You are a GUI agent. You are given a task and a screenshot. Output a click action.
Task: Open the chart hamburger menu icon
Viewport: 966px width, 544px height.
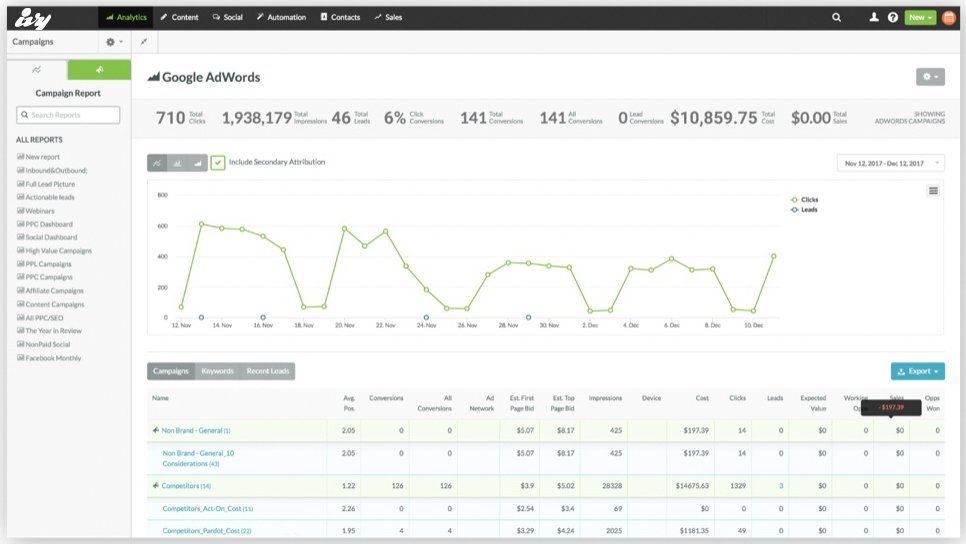(933, 191)
